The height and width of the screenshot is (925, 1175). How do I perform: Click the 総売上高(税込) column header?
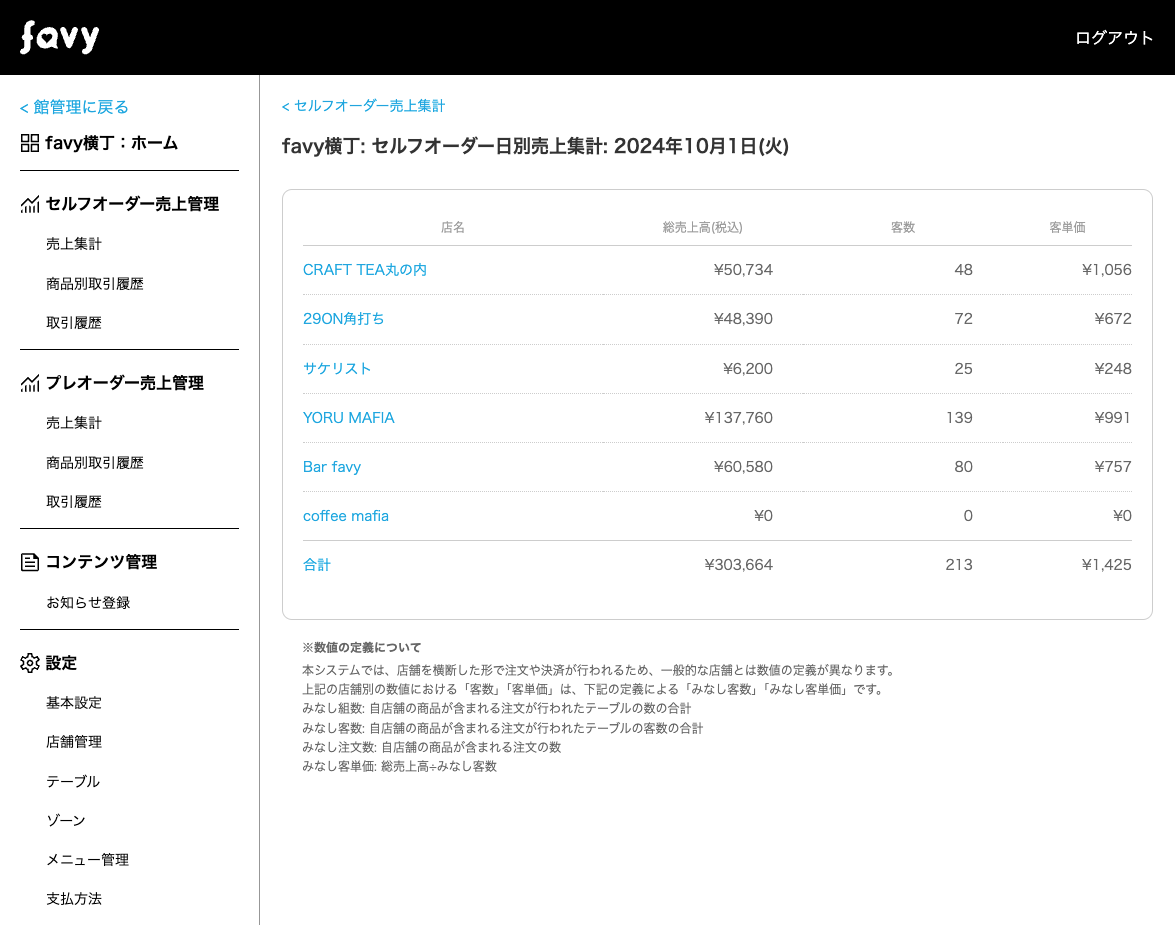click(x=702, y=227)
